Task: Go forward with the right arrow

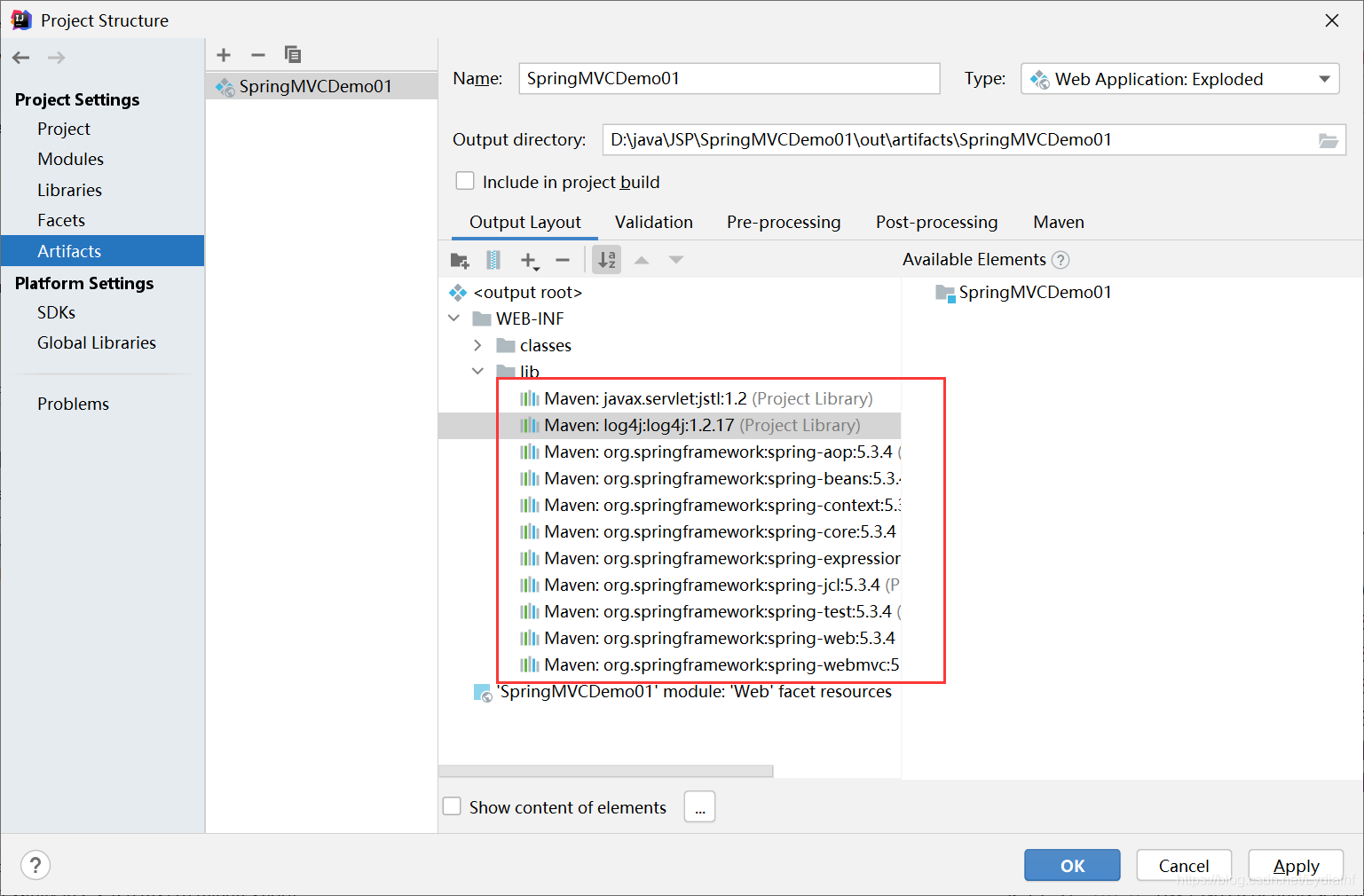Action: coord(56,58)
